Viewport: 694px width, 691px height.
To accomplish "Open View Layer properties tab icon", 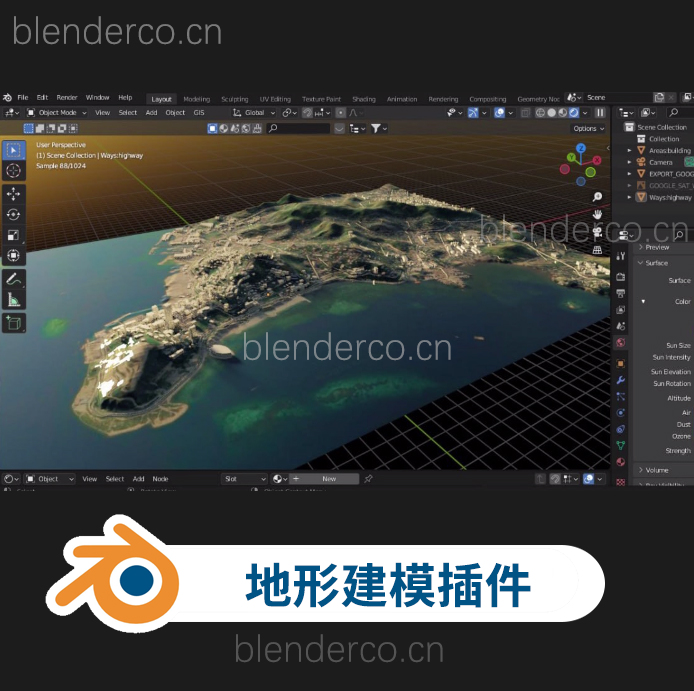I will coord(621,309).
